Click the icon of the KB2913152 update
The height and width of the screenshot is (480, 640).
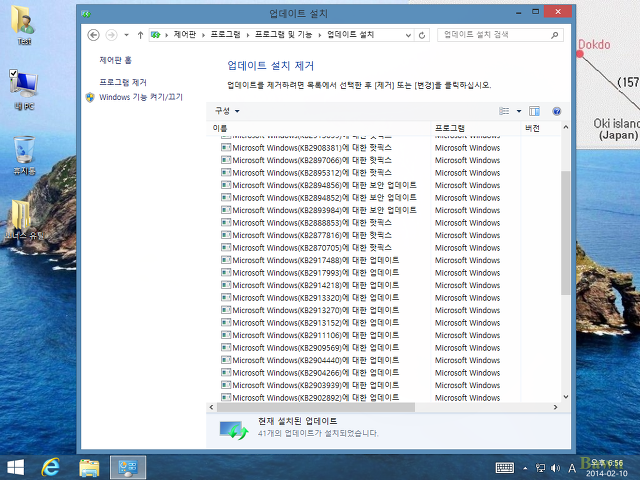tap(226, 322)
